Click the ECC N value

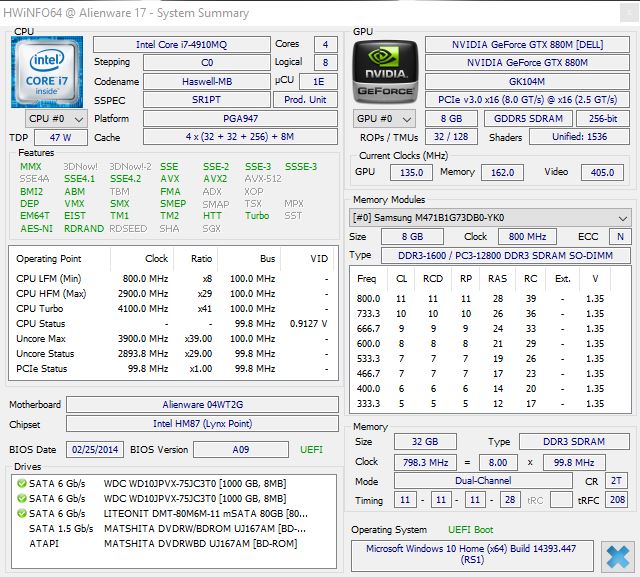pos(620,237)
